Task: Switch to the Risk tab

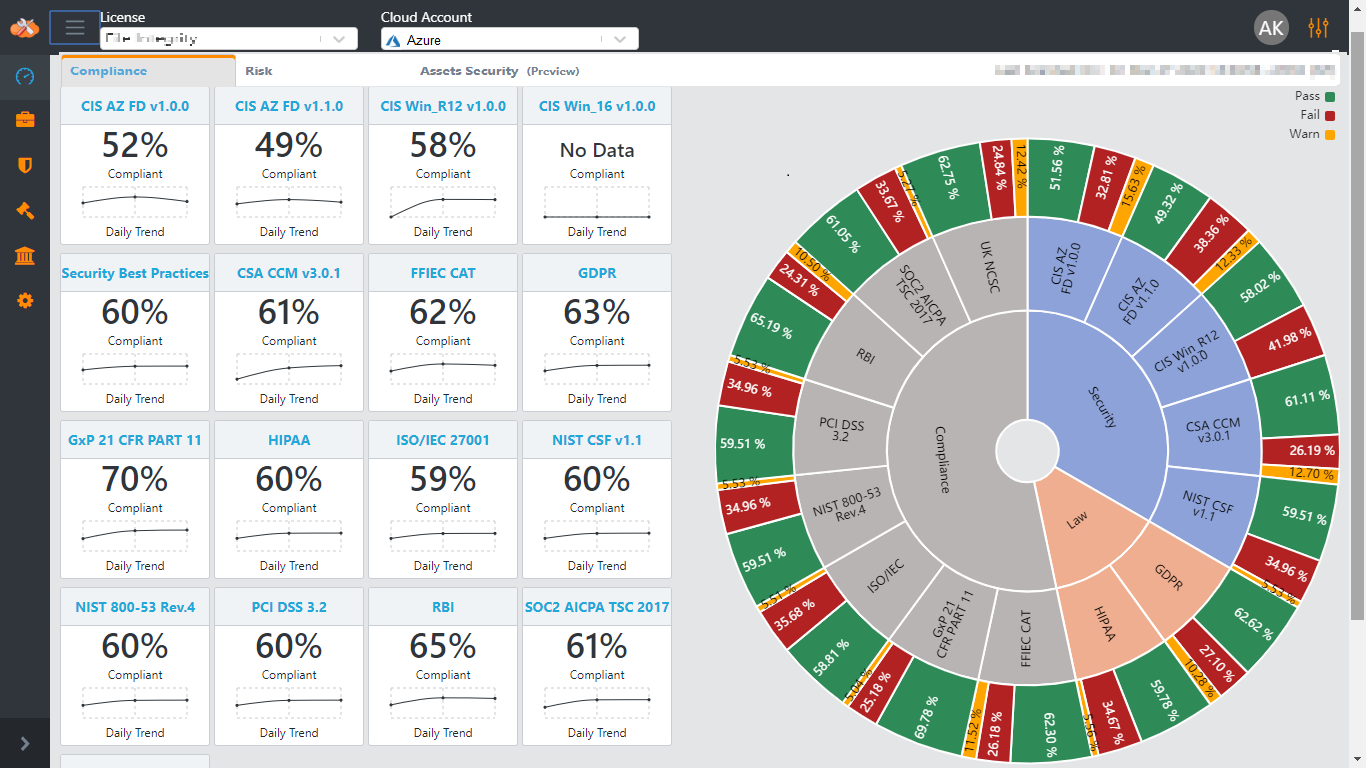Action: 259,71
